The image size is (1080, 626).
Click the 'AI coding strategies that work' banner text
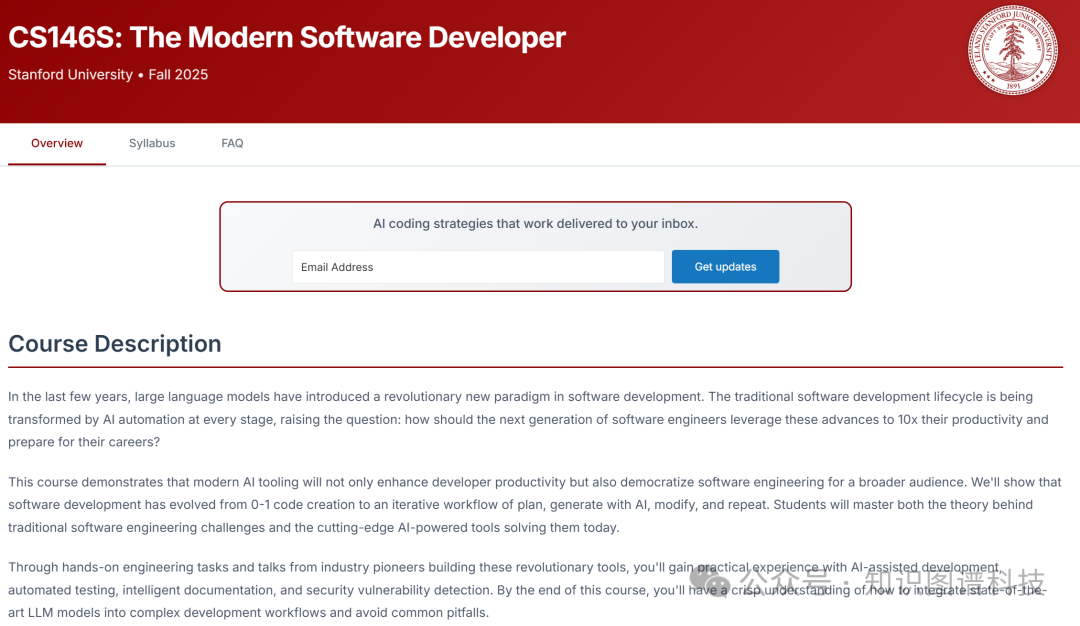coord(535,224)
